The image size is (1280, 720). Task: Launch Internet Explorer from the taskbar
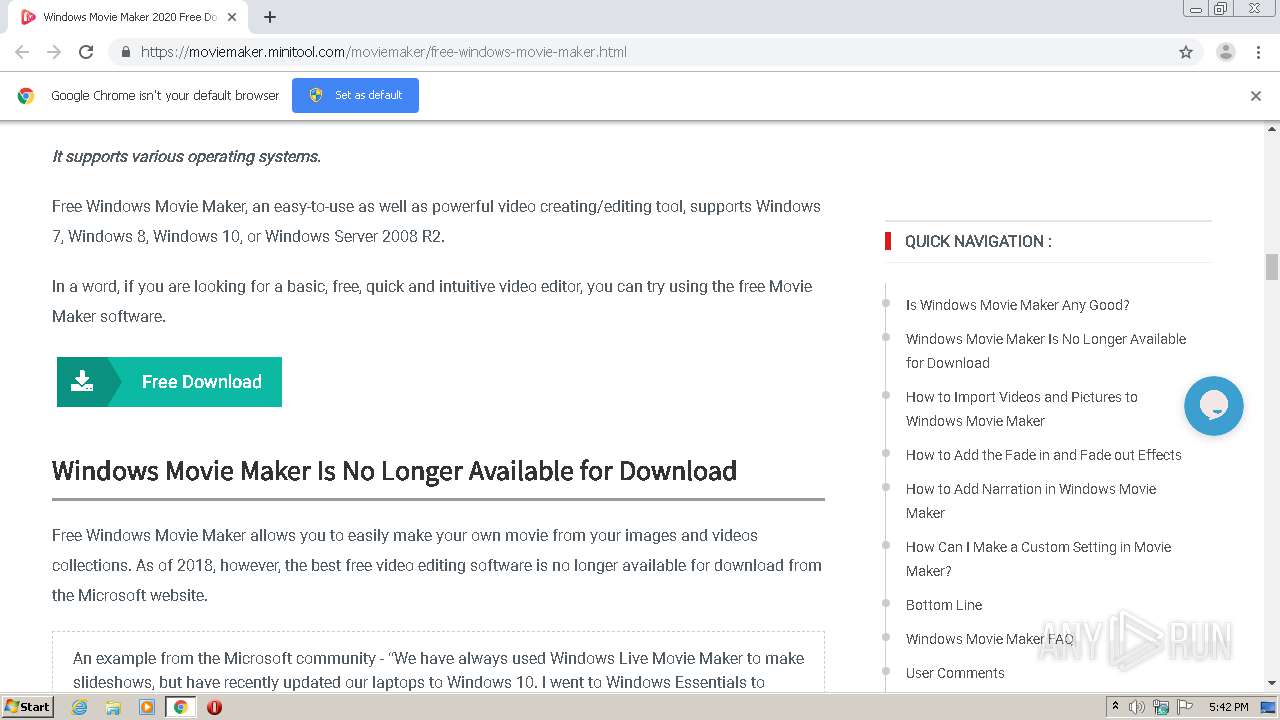click(x=79, y=707)
